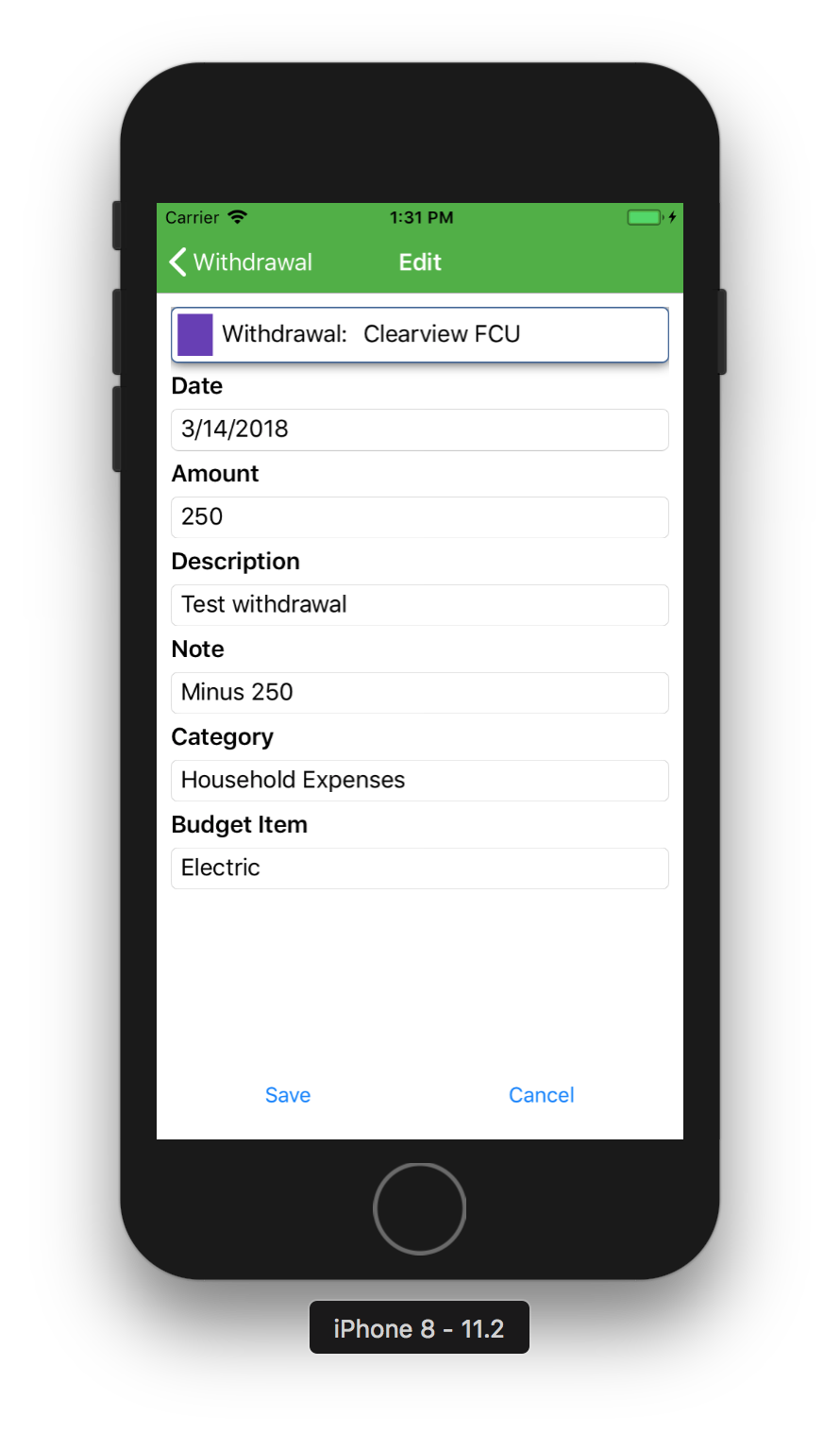
Task: Open Category picker 'Household Expenses'
Action: point(420,781)
